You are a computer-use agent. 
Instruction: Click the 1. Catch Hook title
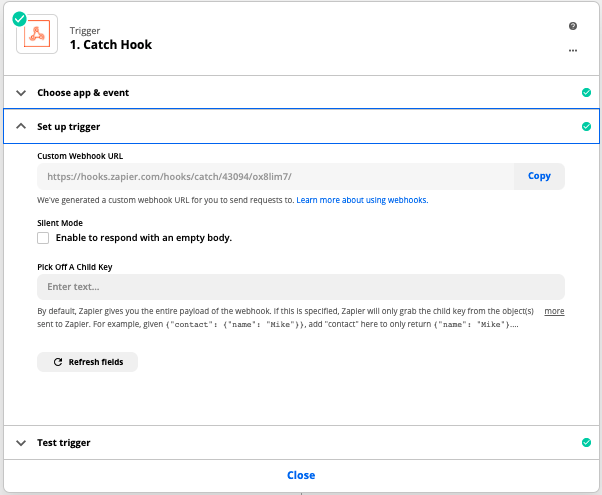click(111, 45)
